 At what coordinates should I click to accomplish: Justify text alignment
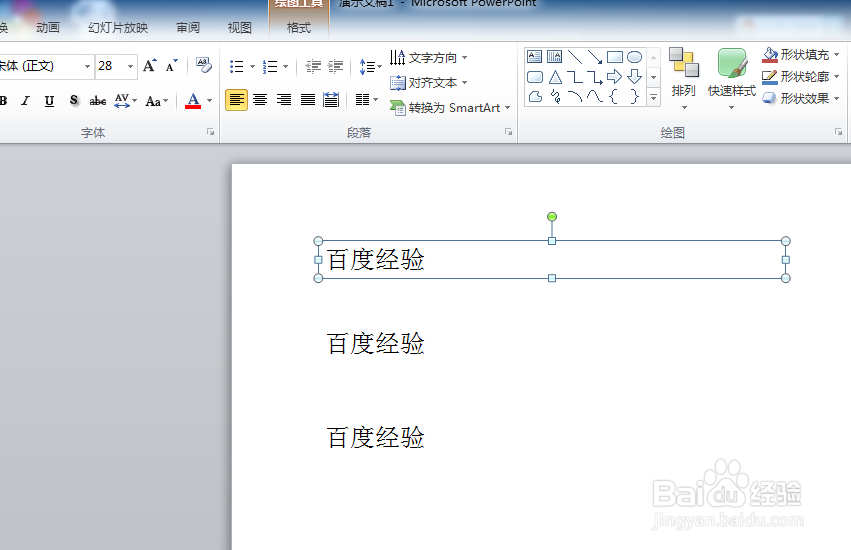308,100
